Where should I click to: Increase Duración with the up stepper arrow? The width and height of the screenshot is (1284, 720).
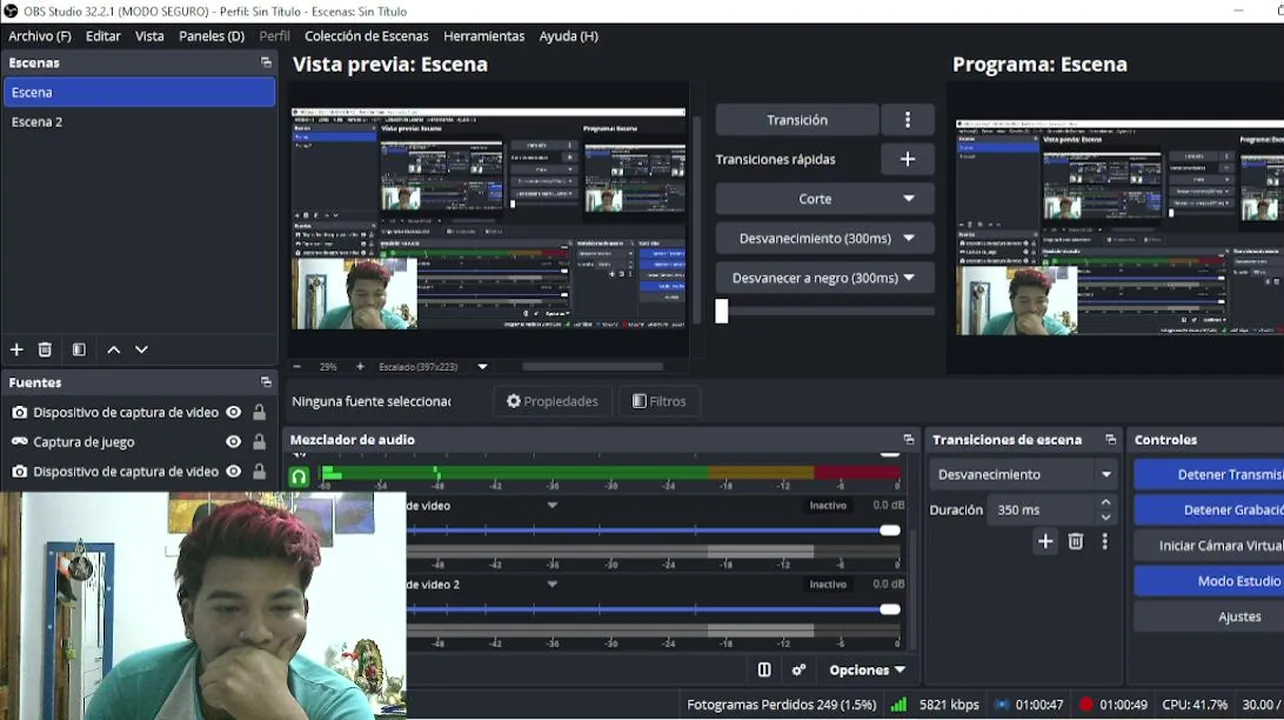pos(1105,503)
